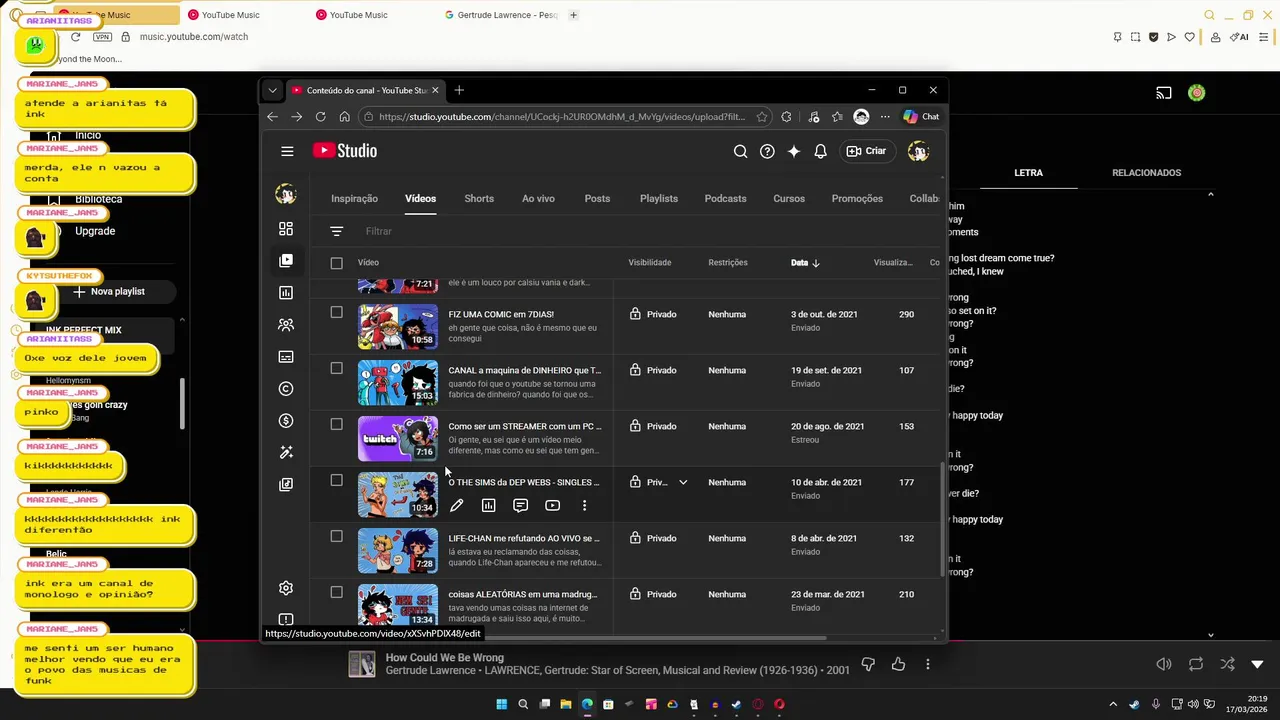Select RELACIONADOS tab in YouTube Music
Screen dimensions: 1280x720
pyautogui.click(x=1146, y=173)
